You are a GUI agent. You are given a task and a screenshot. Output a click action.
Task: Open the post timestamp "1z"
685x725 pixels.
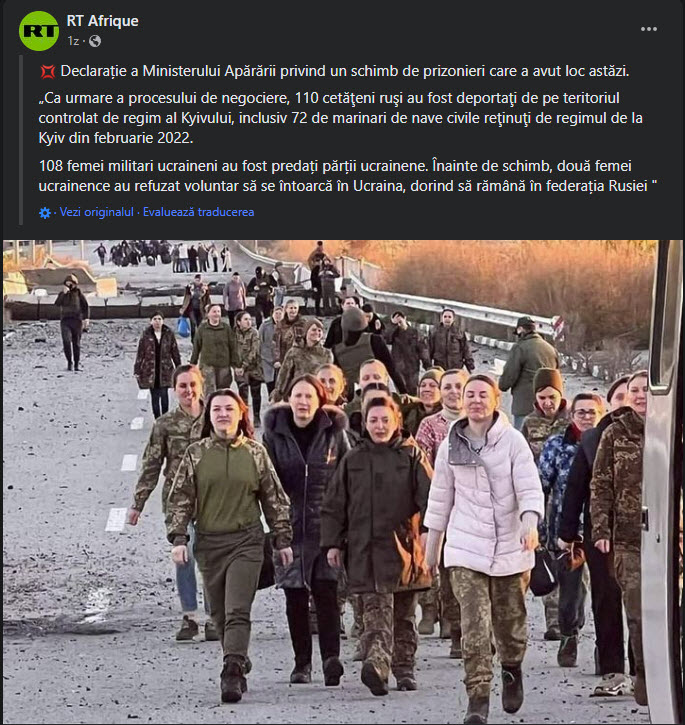tap(73, 41)
